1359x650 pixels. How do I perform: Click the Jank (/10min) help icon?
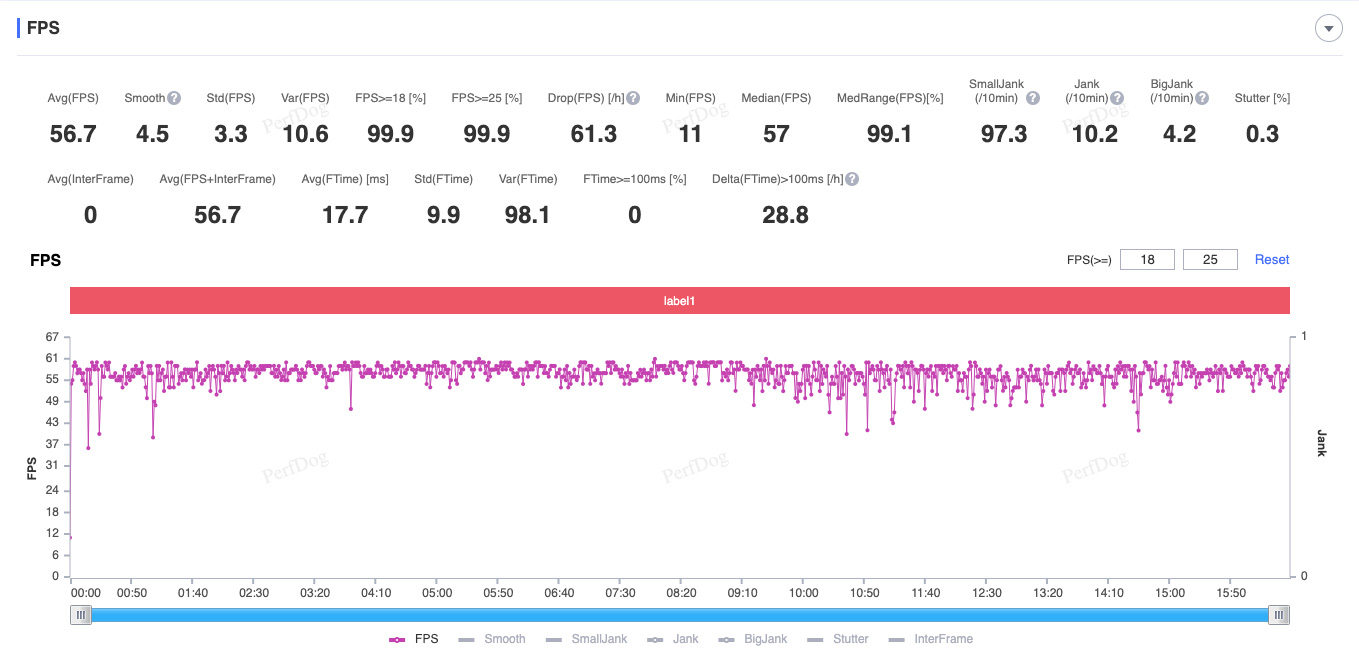tap(1117, 98)
